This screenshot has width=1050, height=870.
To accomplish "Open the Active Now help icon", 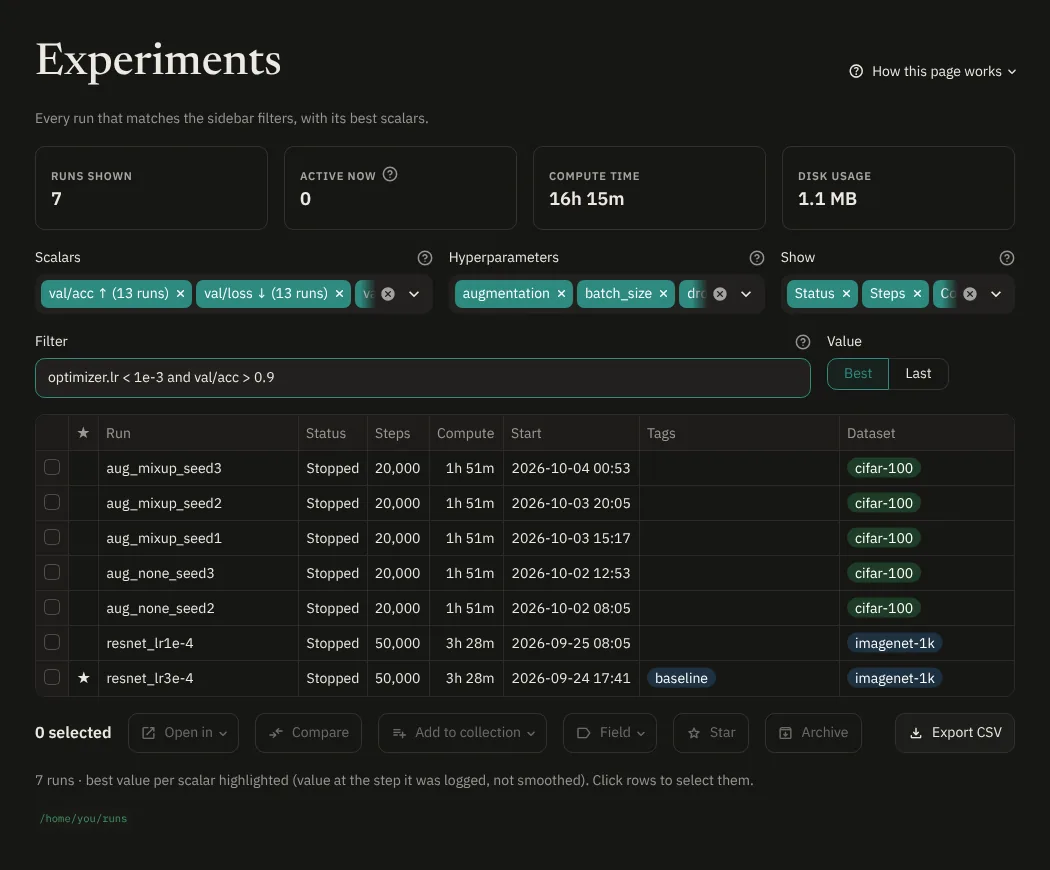I will (390, 174).
